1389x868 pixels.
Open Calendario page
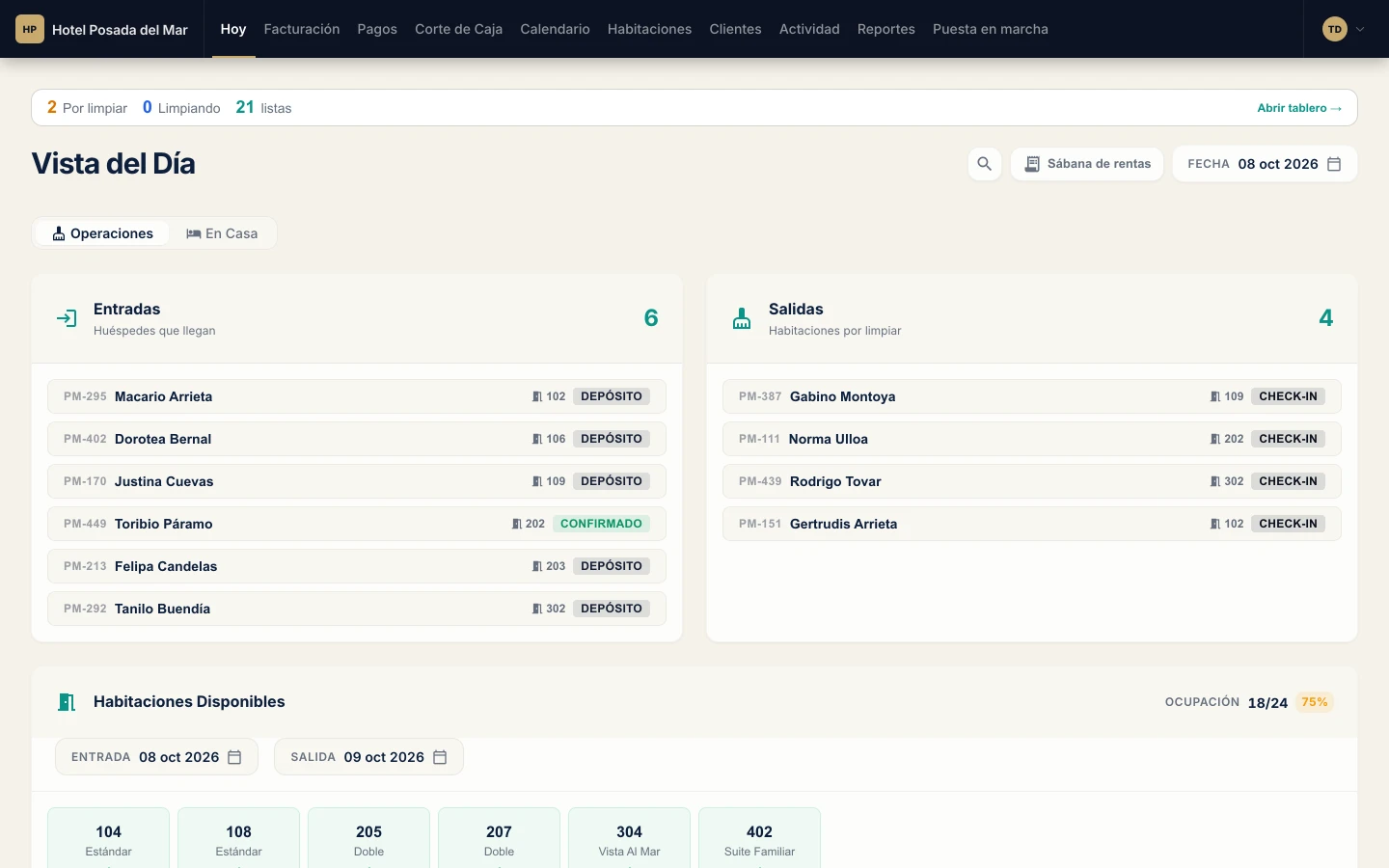click(x=555, y=29)
